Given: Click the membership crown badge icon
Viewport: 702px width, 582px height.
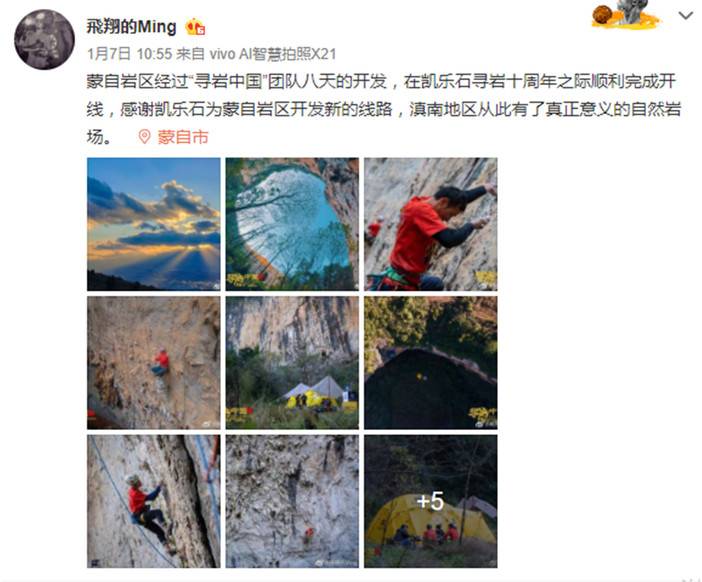Looking at the screenshot, I should click(x=196, y=27).
